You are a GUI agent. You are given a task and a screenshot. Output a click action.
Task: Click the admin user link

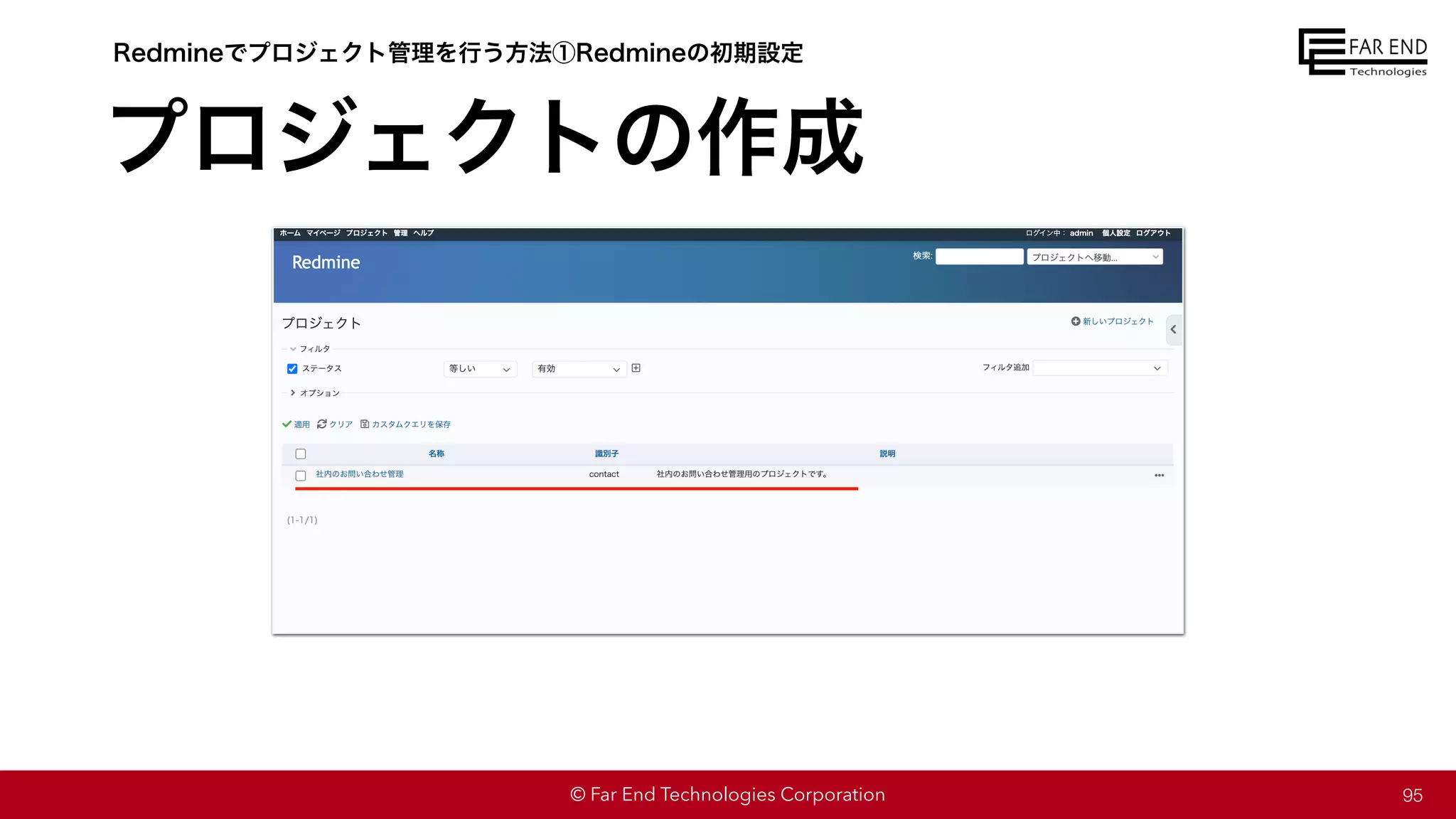[1081, 233]
